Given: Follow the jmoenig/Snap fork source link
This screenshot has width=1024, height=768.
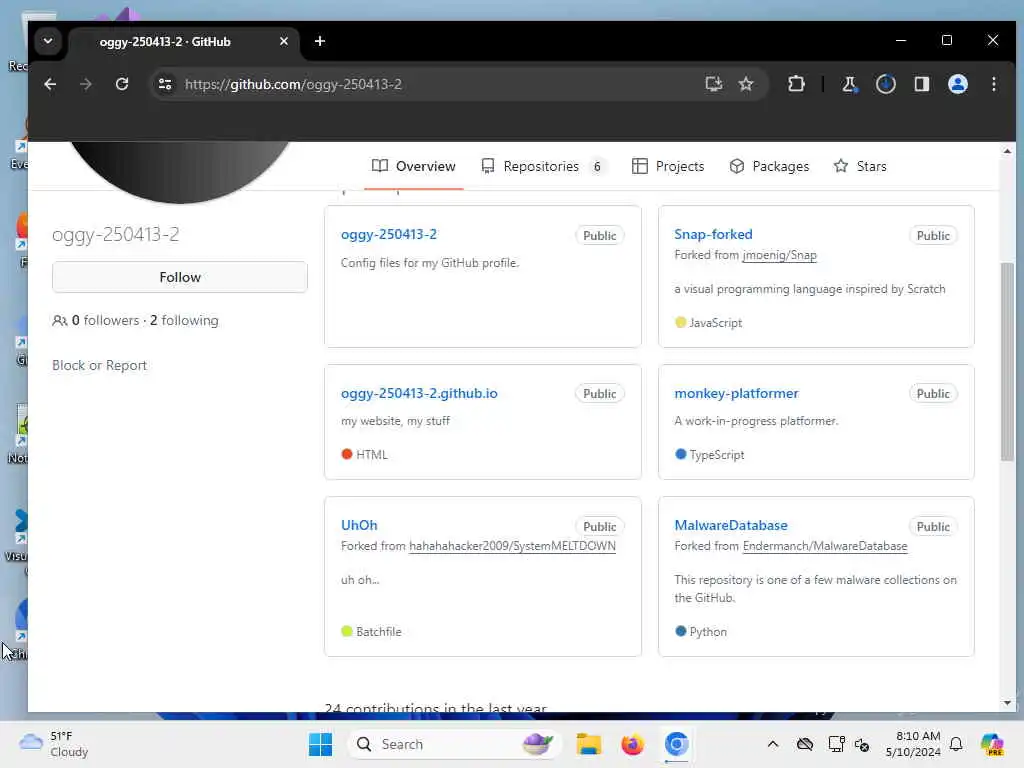Looking at the screenshot, I should 779,255.
